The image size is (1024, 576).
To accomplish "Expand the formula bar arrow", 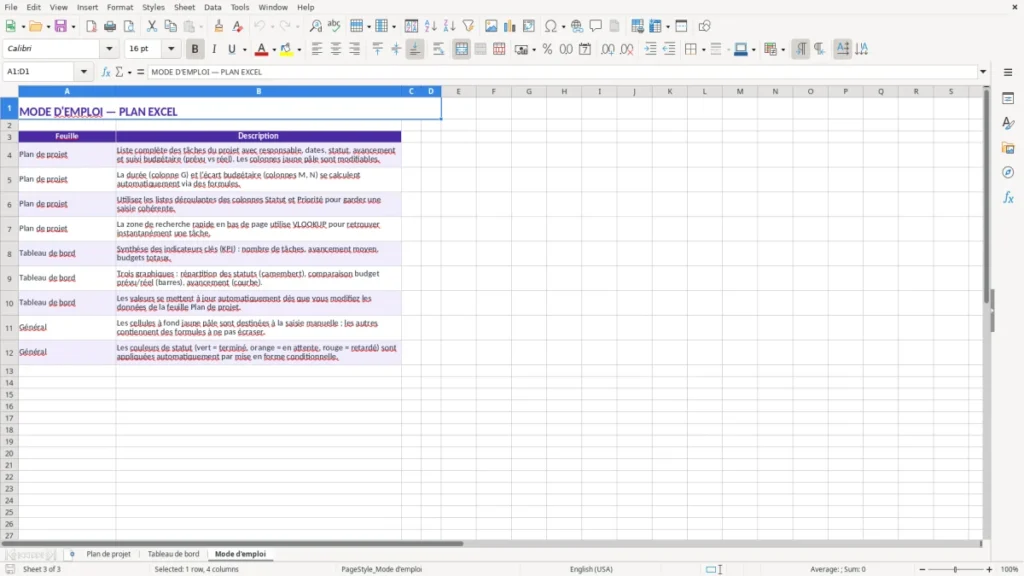I will click(x=983, y=72).
